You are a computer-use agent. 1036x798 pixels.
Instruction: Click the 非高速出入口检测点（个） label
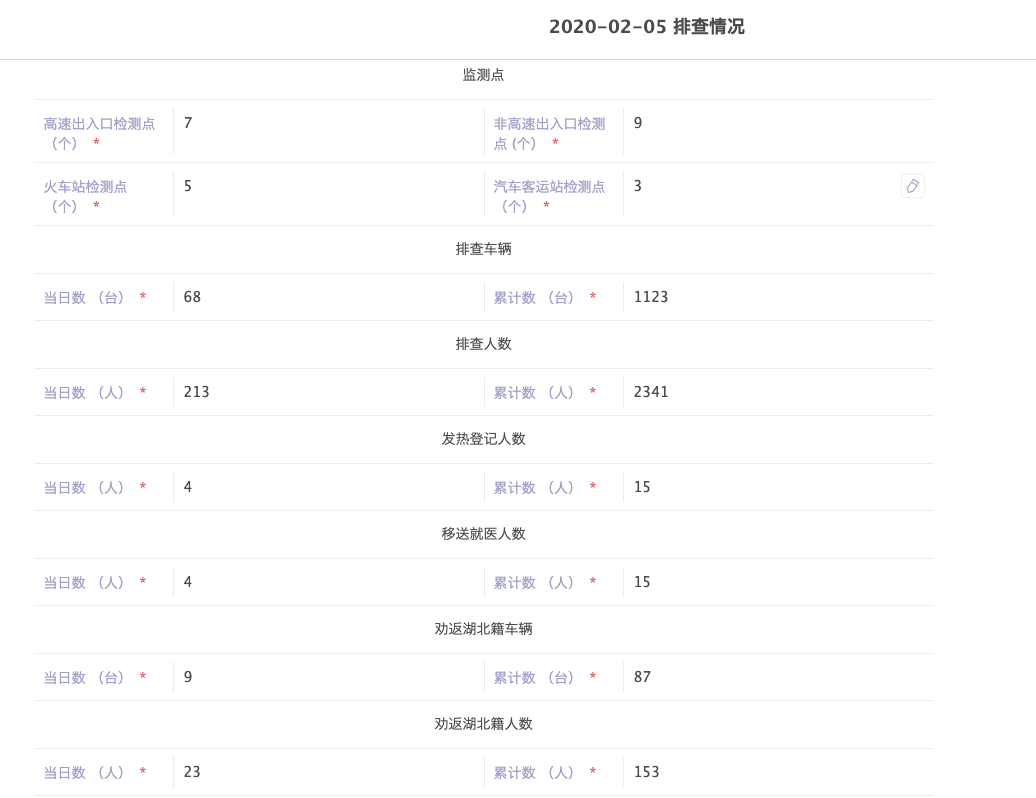[x=549, y=133]
